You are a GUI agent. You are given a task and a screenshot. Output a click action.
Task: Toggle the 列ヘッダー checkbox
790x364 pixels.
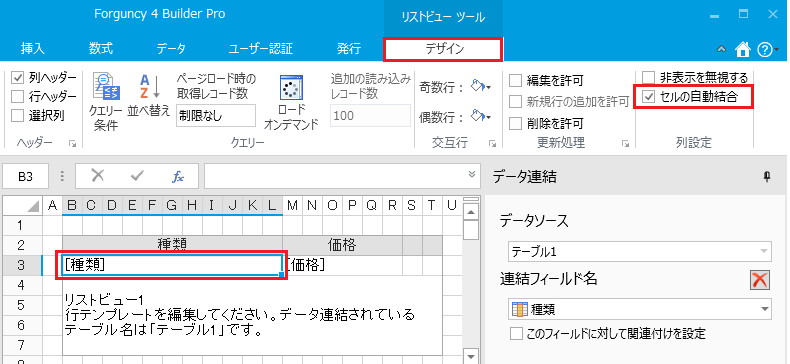click(18, 78)
